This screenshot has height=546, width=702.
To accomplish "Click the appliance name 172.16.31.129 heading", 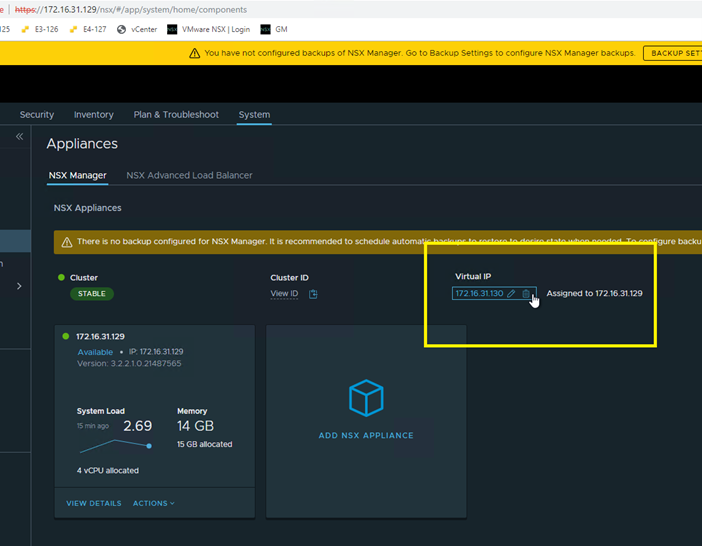I will (x=100, y=337).
